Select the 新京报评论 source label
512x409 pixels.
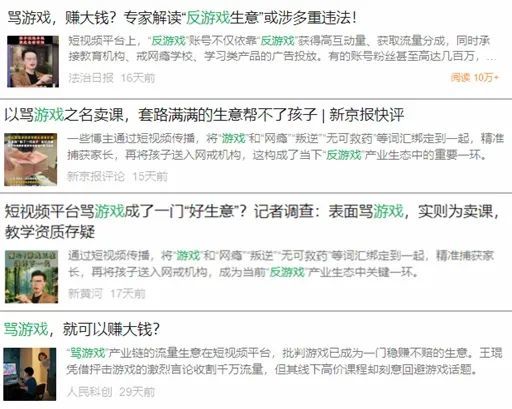tap(96, 176)
